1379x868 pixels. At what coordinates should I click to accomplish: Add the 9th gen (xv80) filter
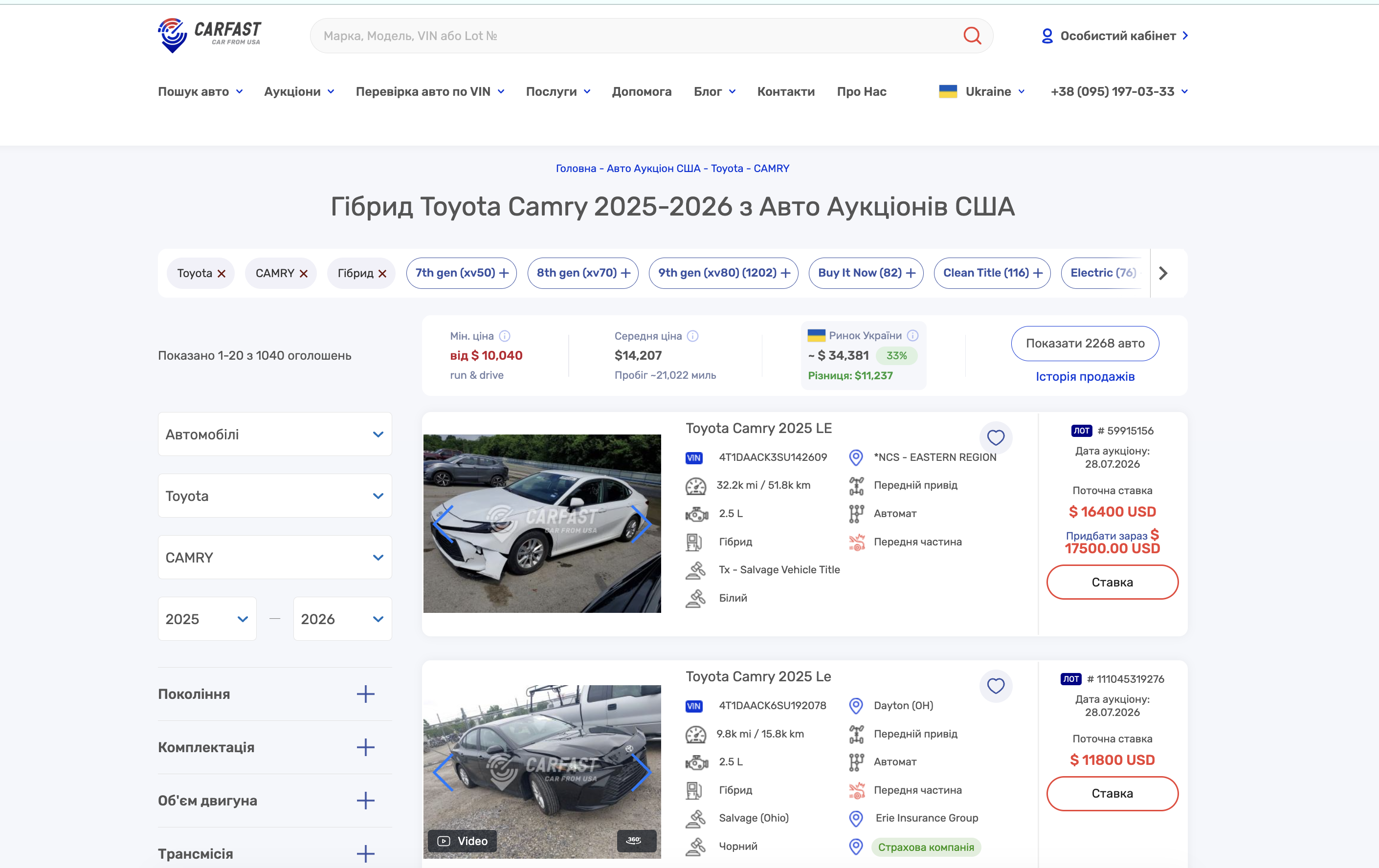[723, 273]
